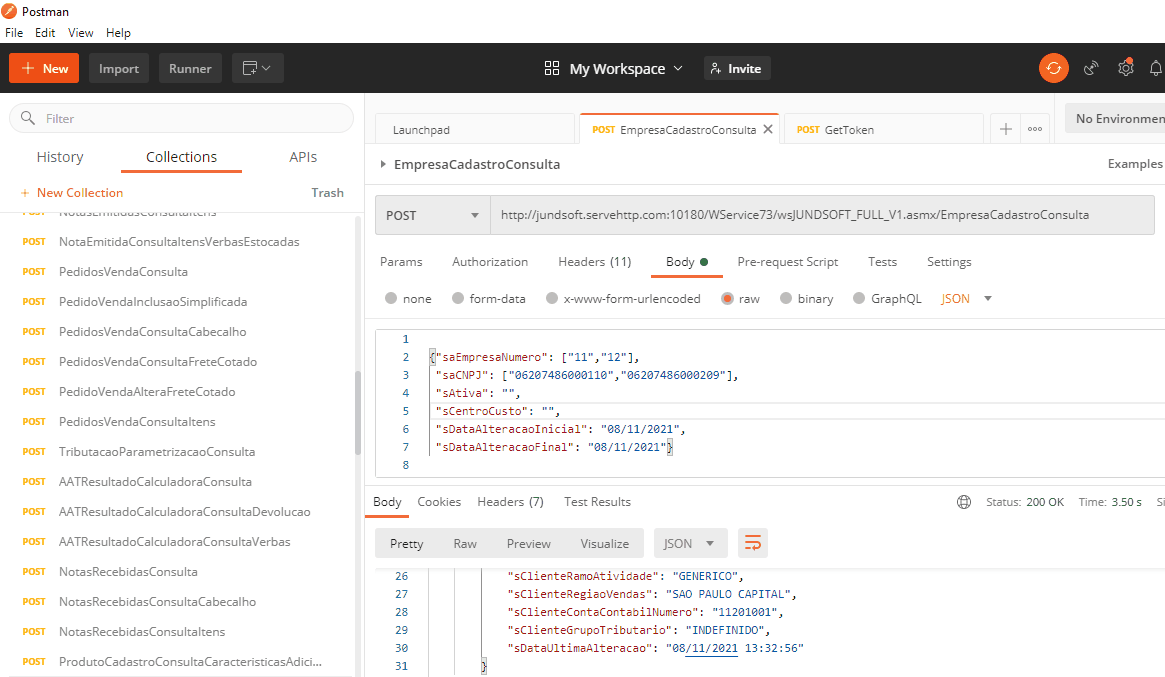Close the EmpresaCadastroConsulta tab

click(768, 129)
